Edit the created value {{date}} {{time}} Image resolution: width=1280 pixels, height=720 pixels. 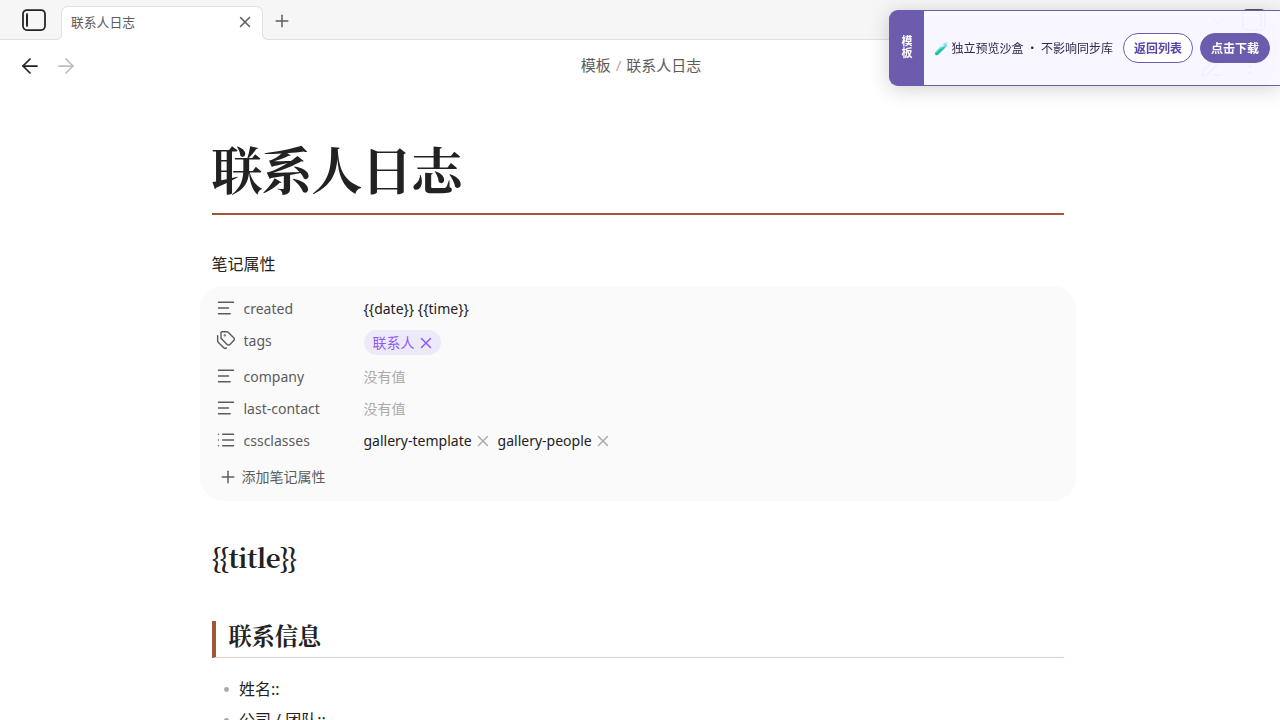(x=416, y=308)
